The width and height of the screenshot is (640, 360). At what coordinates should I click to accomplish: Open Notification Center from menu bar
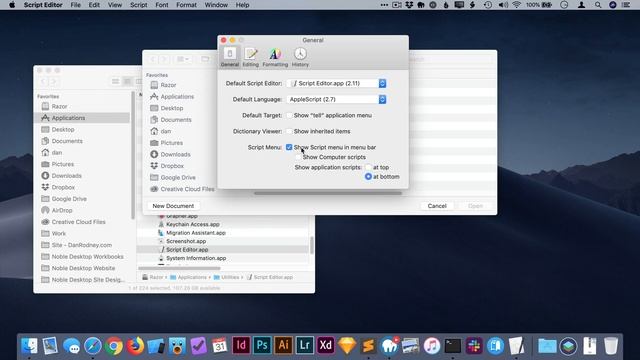[626, 5]
